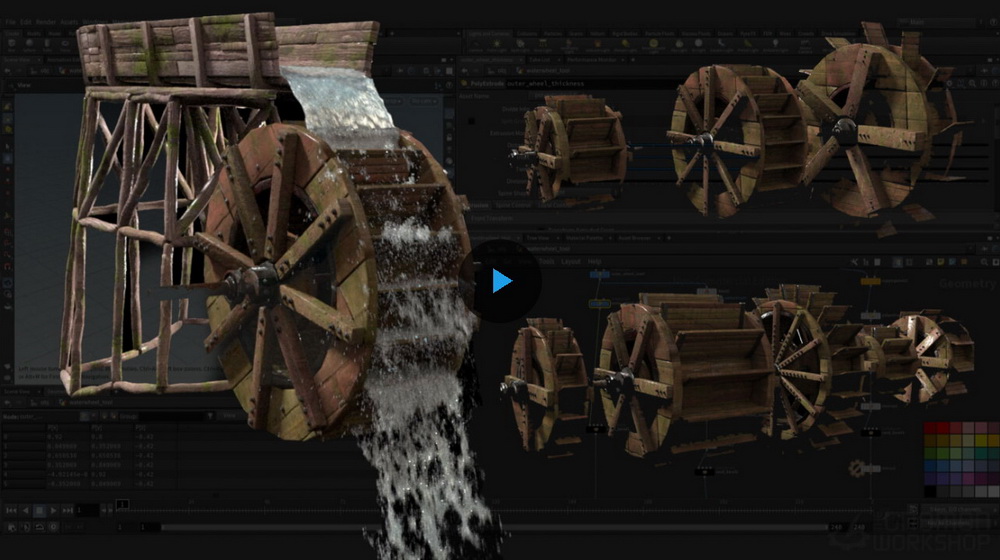Click the parameter pane search icon
This screenshot has height=560, width=1000.
pyautogui.click(x=973, y=84)
